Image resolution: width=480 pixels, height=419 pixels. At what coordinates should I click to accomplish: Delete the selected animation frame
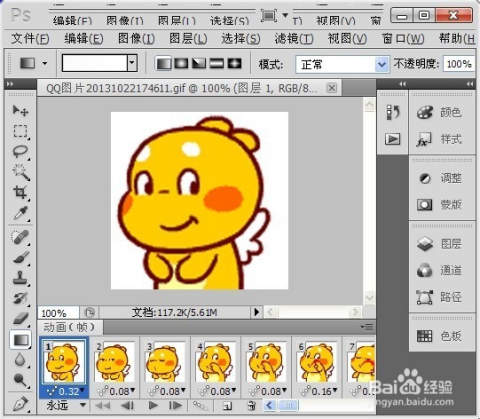pyautogui.click(x=252, y=406)
